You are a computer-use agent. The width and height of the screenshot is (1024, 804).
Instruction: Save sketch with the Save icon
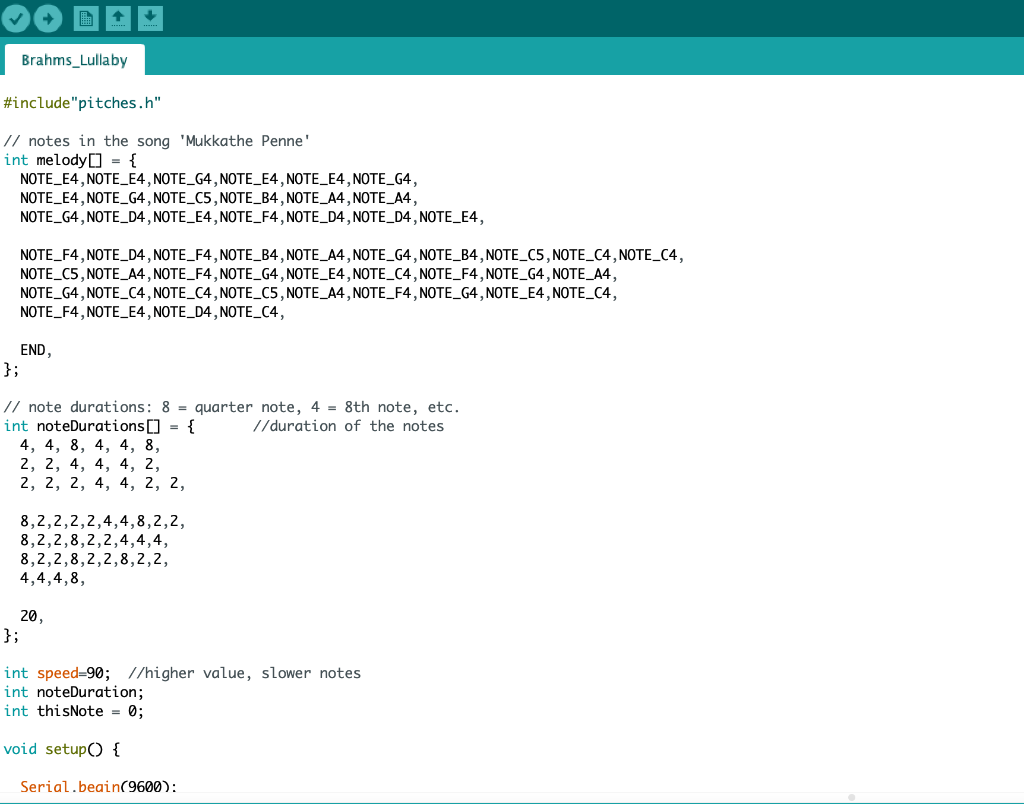150,18
